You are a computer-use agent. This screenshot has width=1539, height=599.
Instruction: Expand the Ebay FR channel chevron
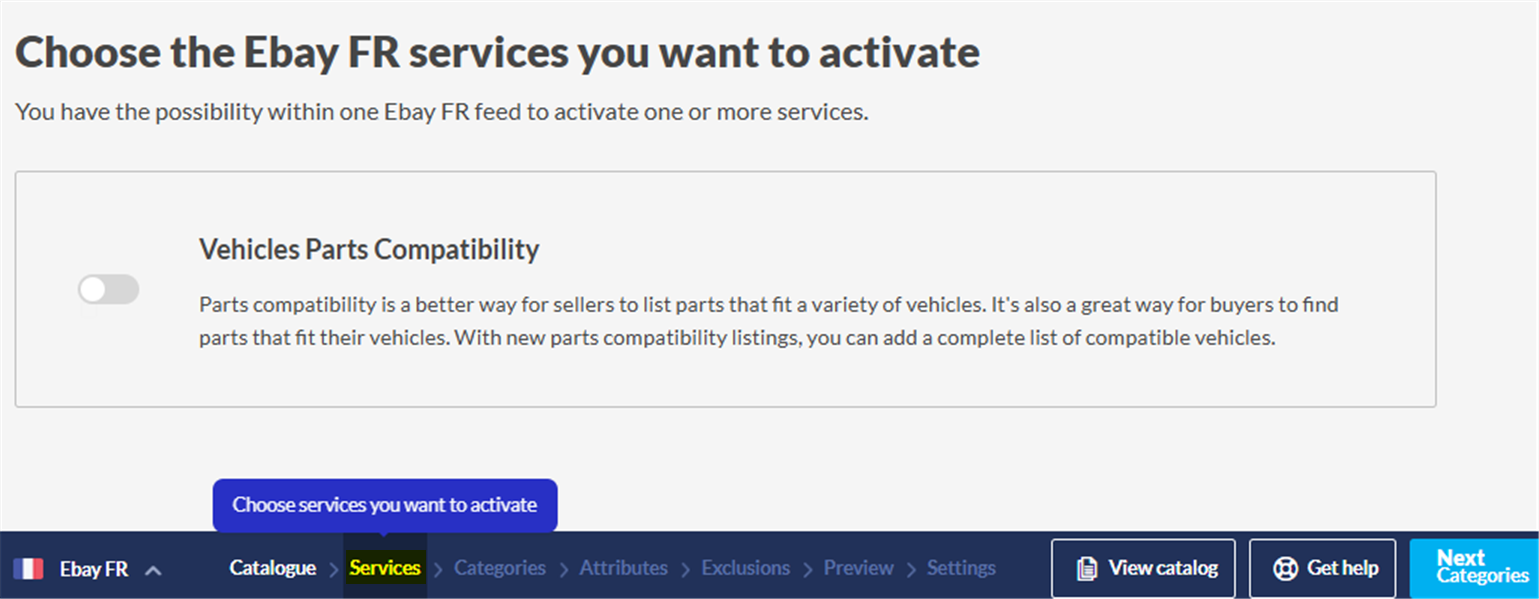tap(153, 570)
